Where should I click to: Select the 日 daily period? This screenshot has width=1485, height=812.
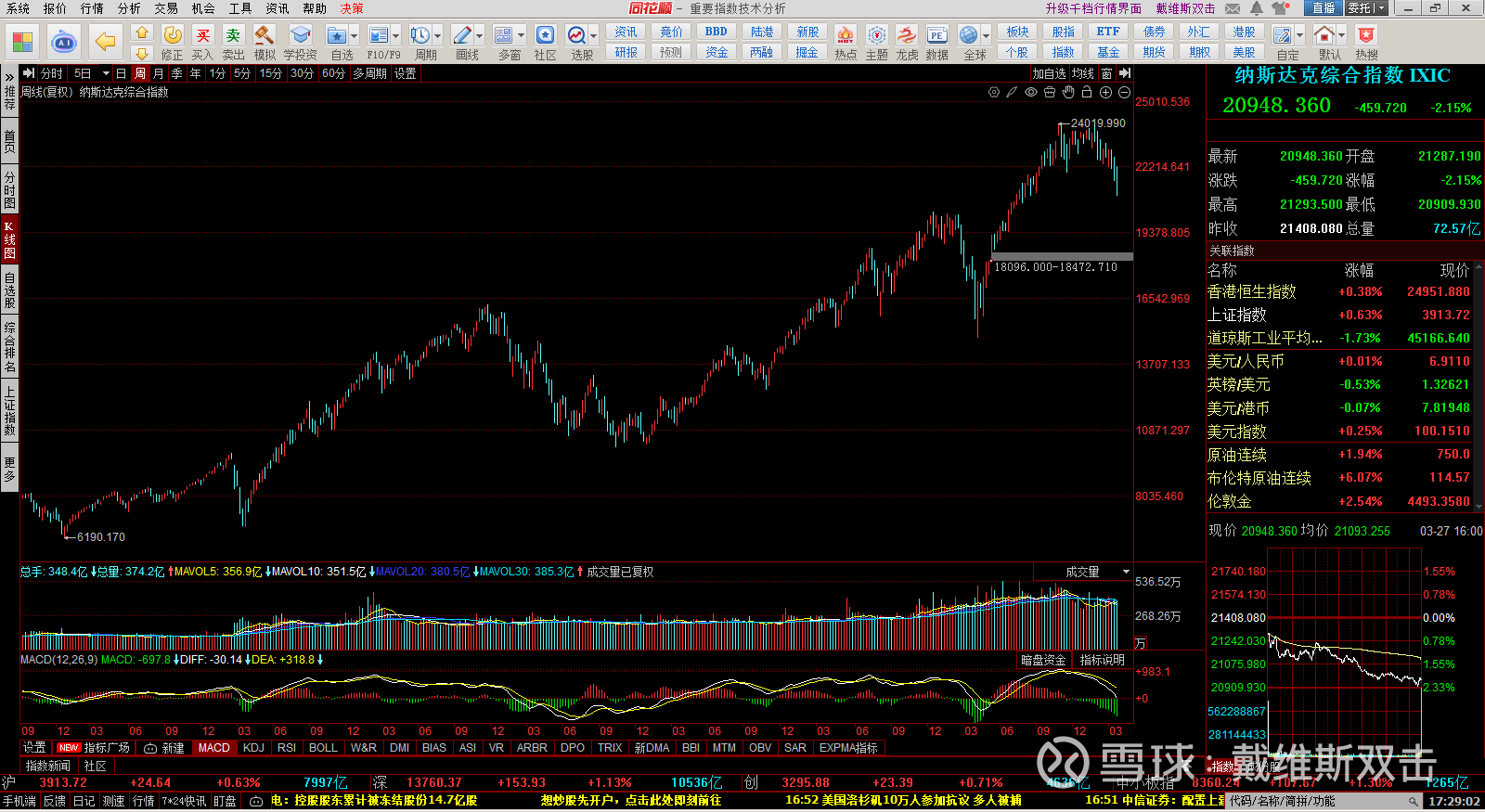click(x=121, y=73)
